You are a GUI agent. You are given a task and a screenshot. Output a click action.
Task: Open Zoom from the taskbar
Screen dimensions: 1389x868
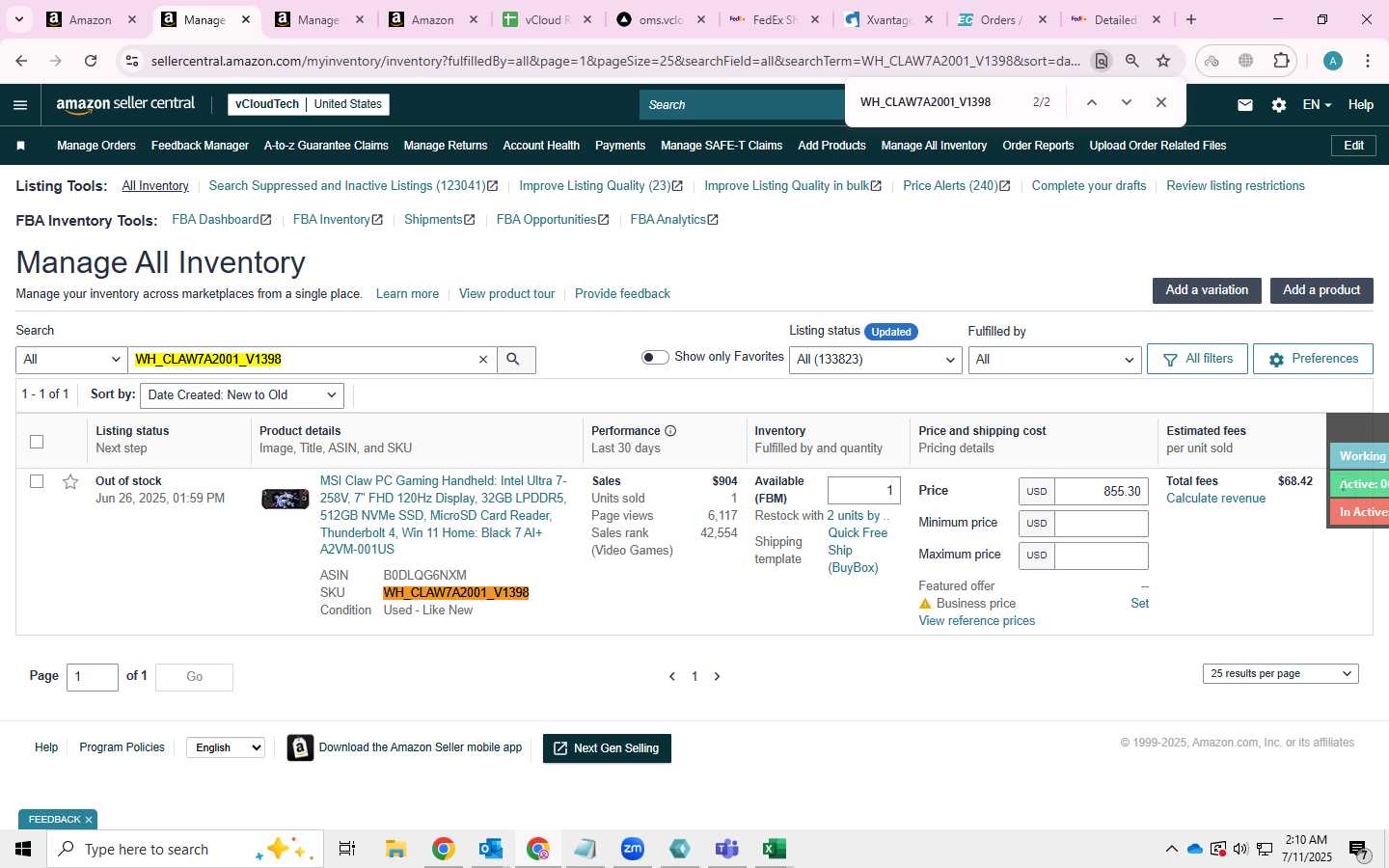(x=632, y=849)
